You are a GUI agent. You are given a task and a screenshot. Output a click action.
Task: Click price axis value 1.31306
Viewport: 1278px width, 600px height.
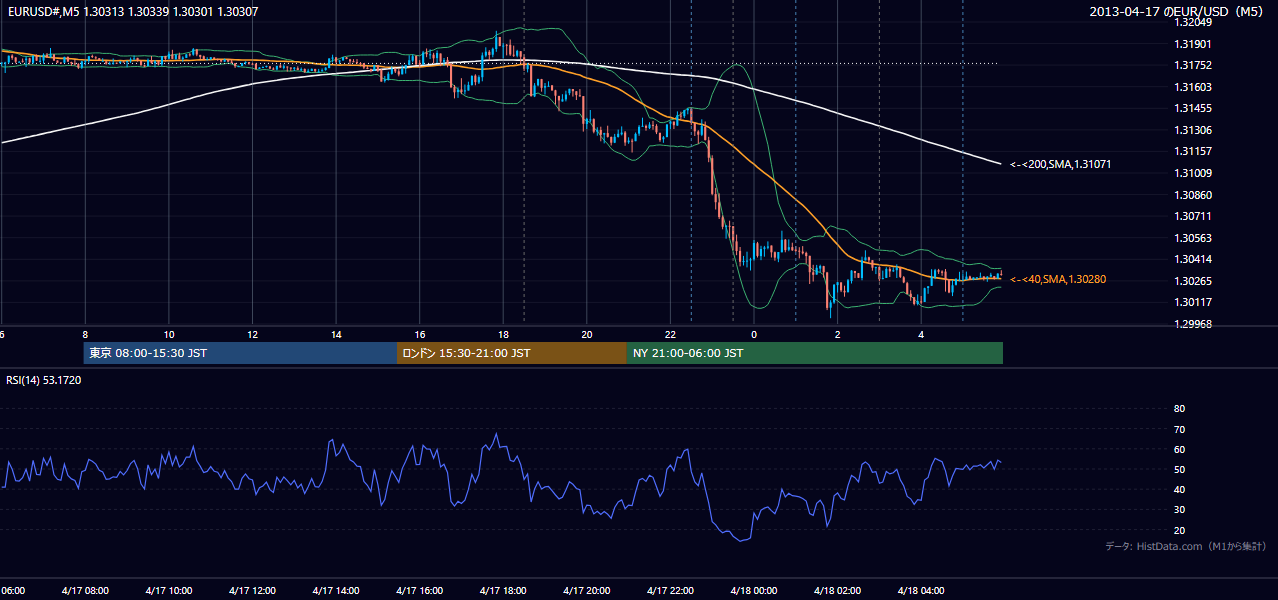coord(1192,130)
